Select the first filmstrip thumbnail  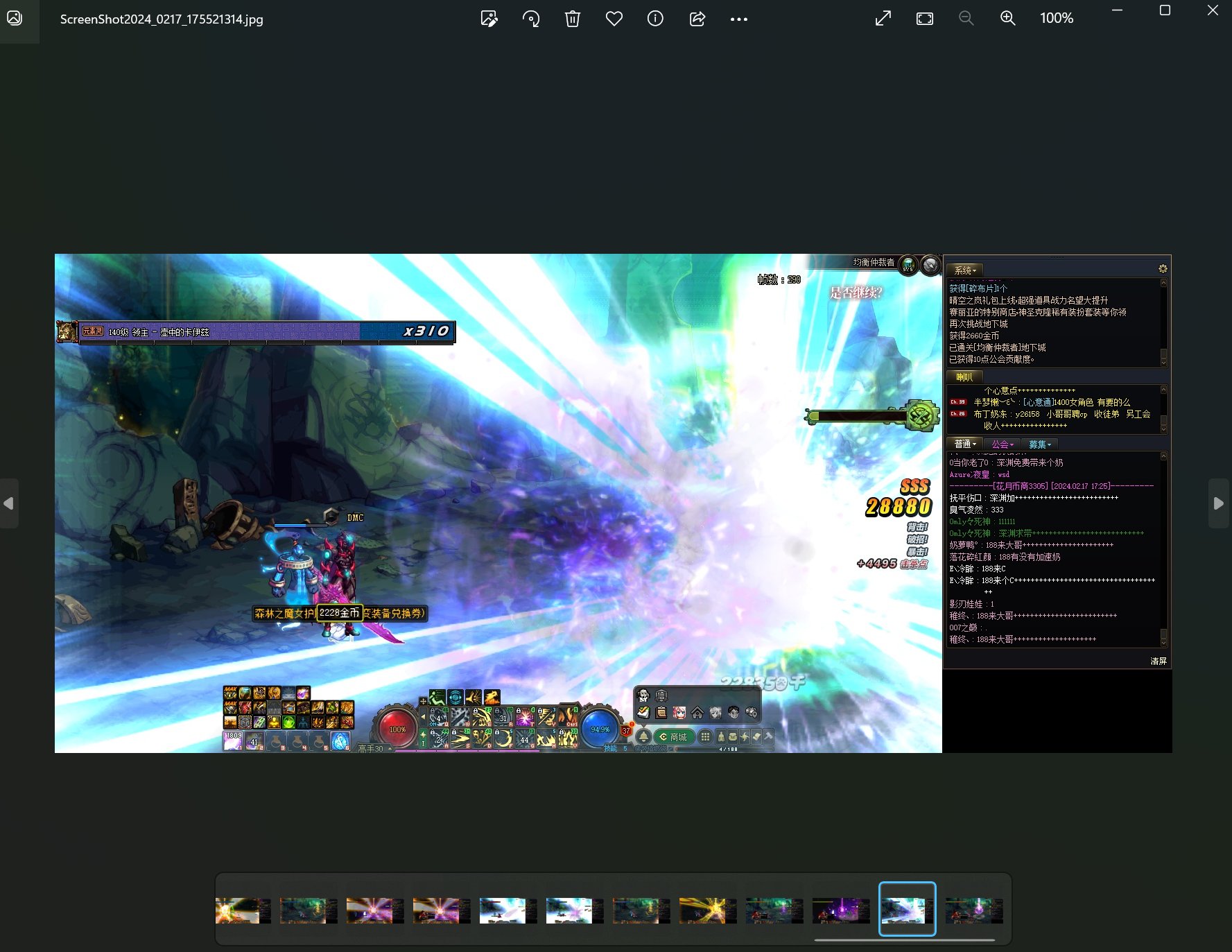pos(243,910)
